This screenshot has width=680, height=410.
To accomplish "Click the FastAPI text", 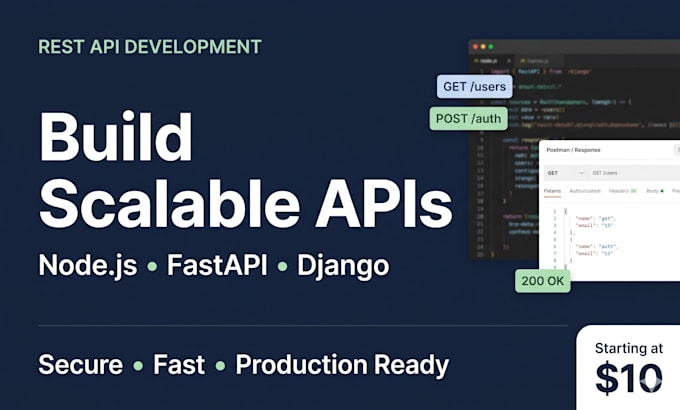I will click(217, 265).
